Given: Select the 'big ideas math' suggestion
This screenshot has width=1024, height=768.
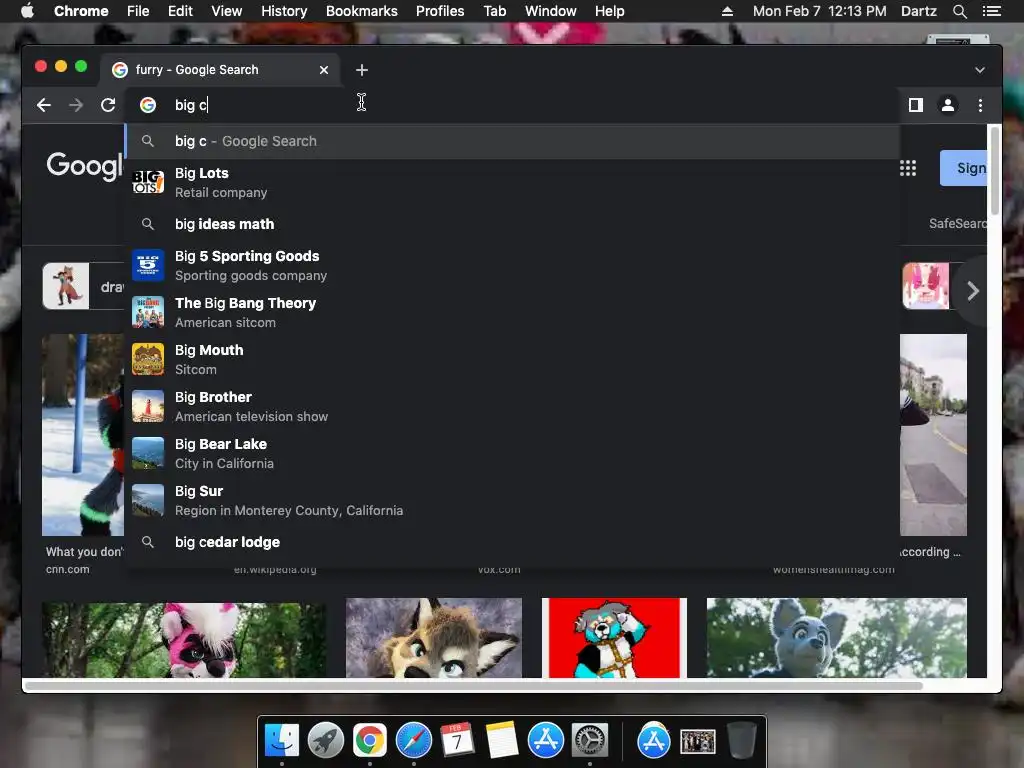Looking at the screenshot, I should point(512,224).
